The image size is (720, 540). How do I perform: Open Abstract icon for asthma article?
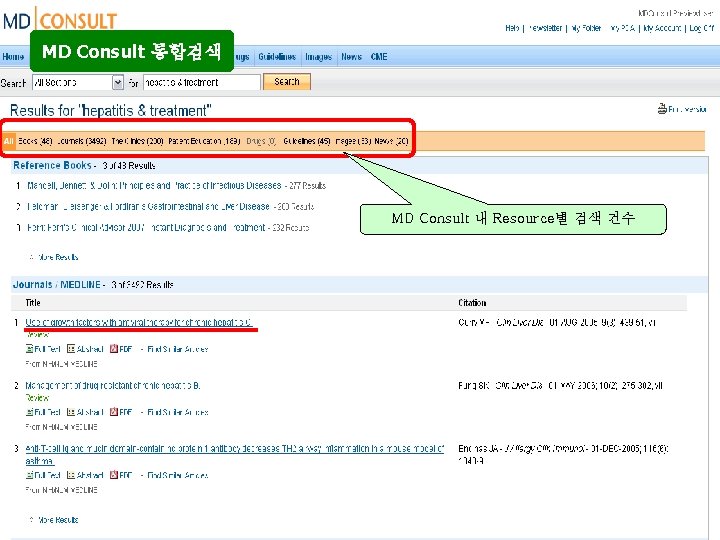click(71, 475)
